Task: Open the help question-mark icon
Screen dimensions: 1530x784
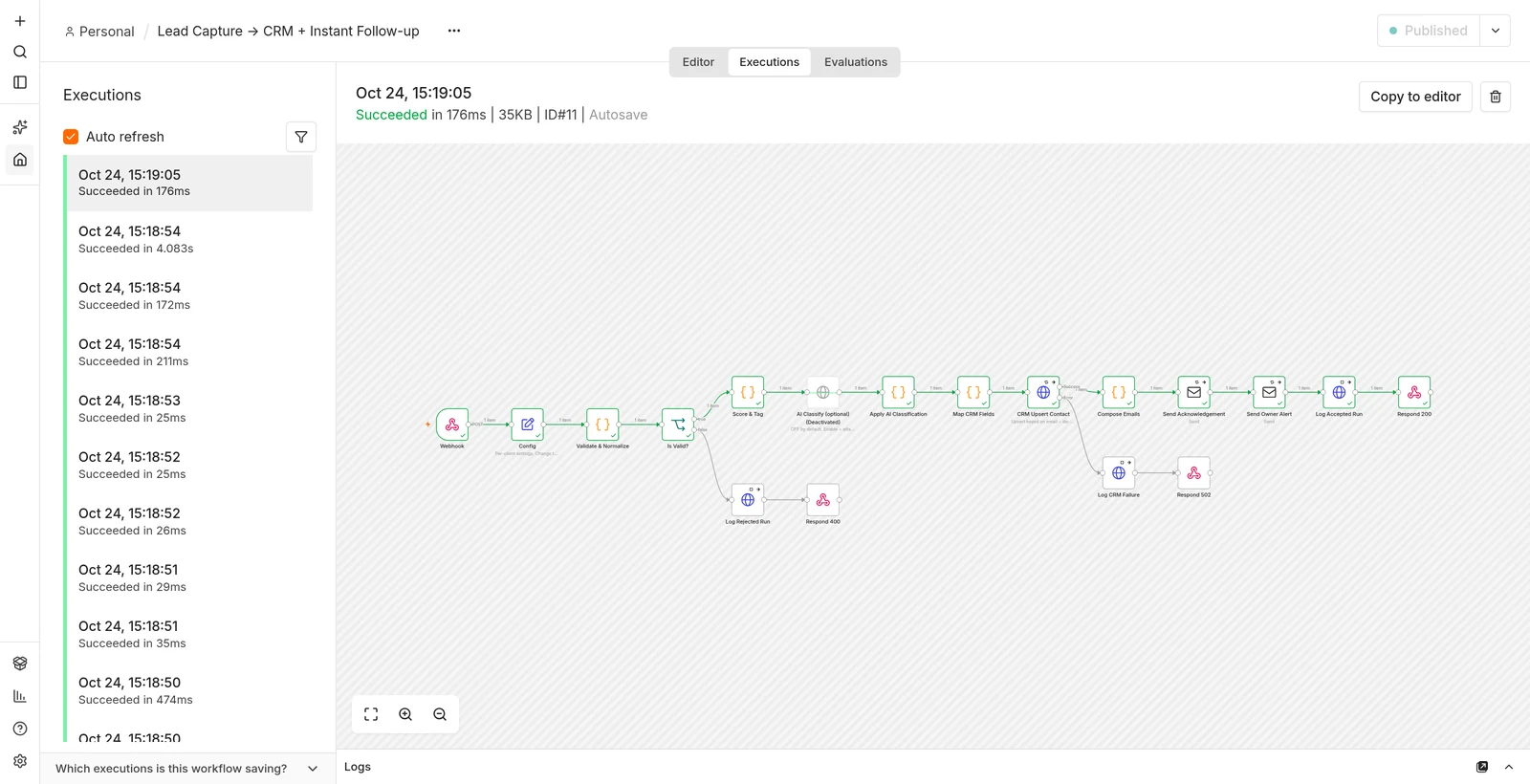Action: (20, 729)
